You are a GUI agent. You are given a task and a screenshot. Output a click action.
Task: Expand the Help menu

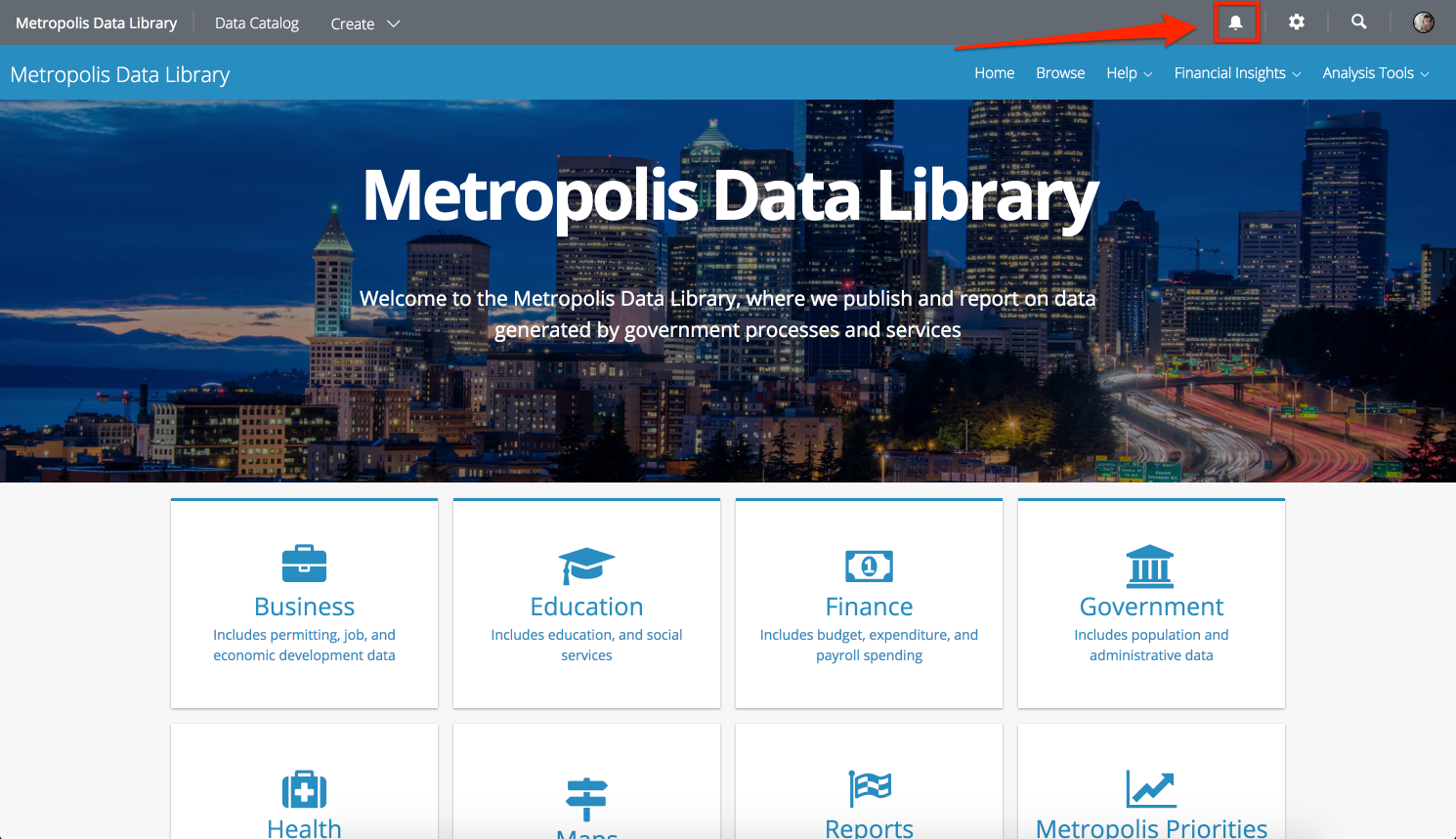1129,73
